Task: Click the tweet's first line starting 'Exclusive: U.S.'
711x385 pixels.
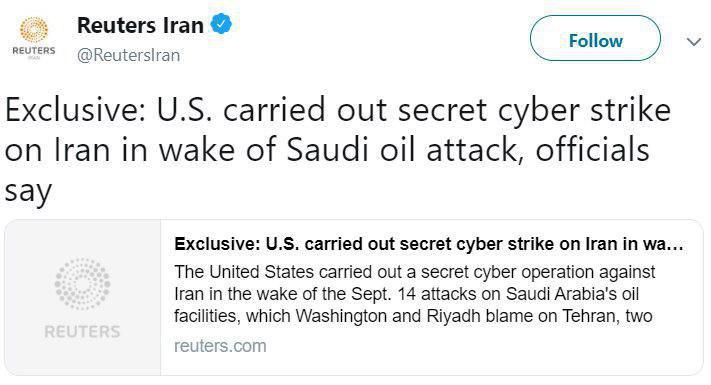Action: pos(338,110)
